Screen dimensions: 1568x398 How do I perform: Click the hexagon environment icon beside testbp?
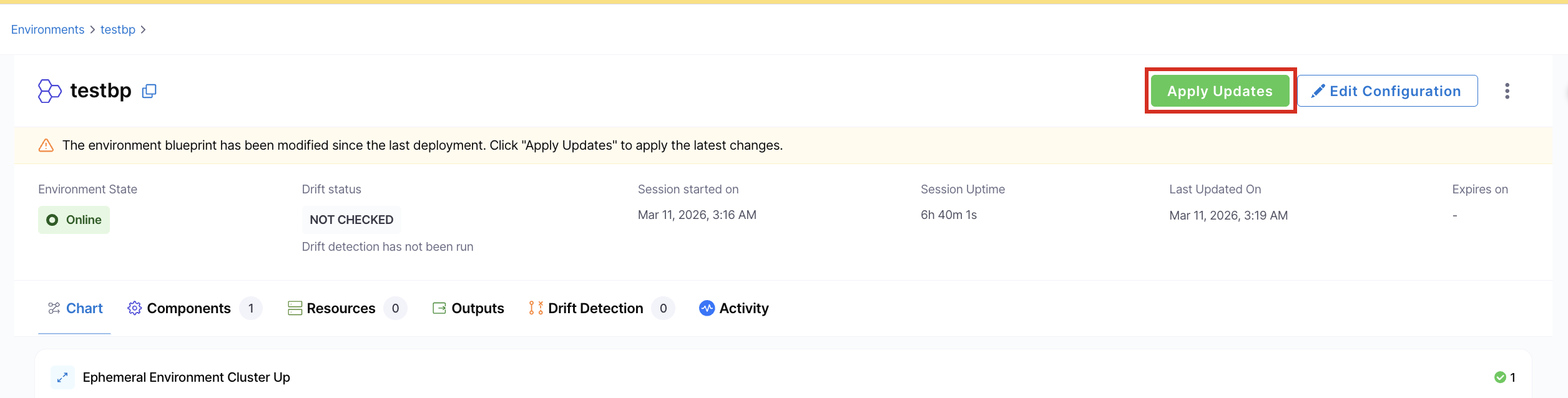(x=49, y=91)
